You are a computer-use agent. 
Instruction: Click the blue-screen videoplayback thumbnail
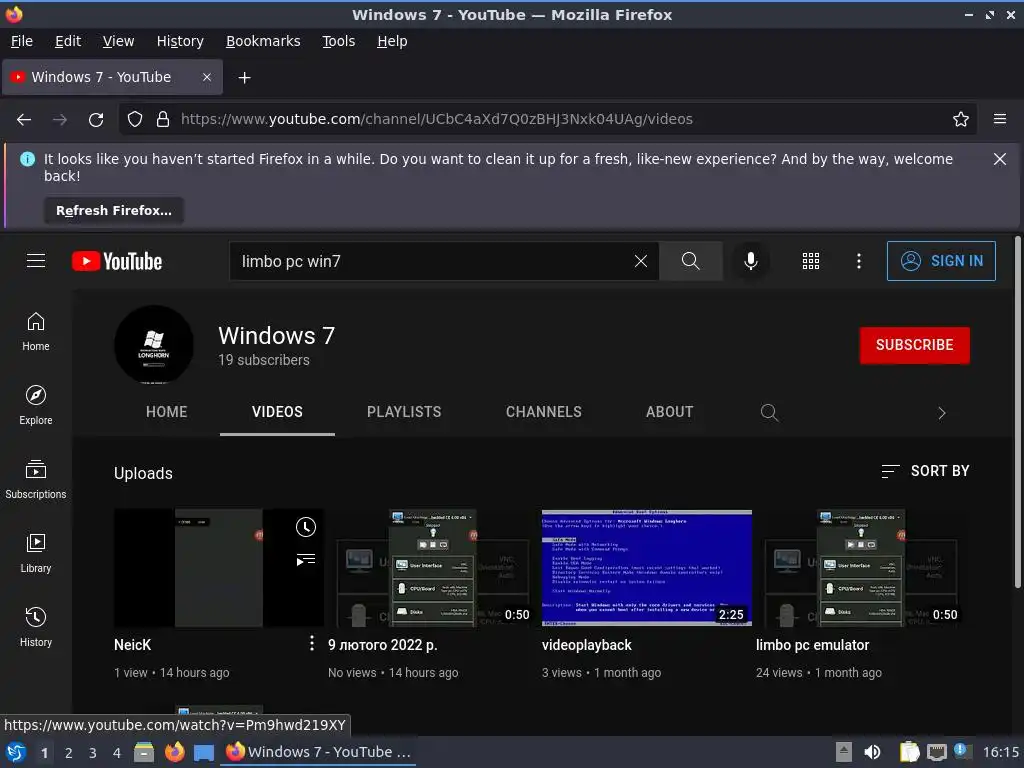pos(647,568)
